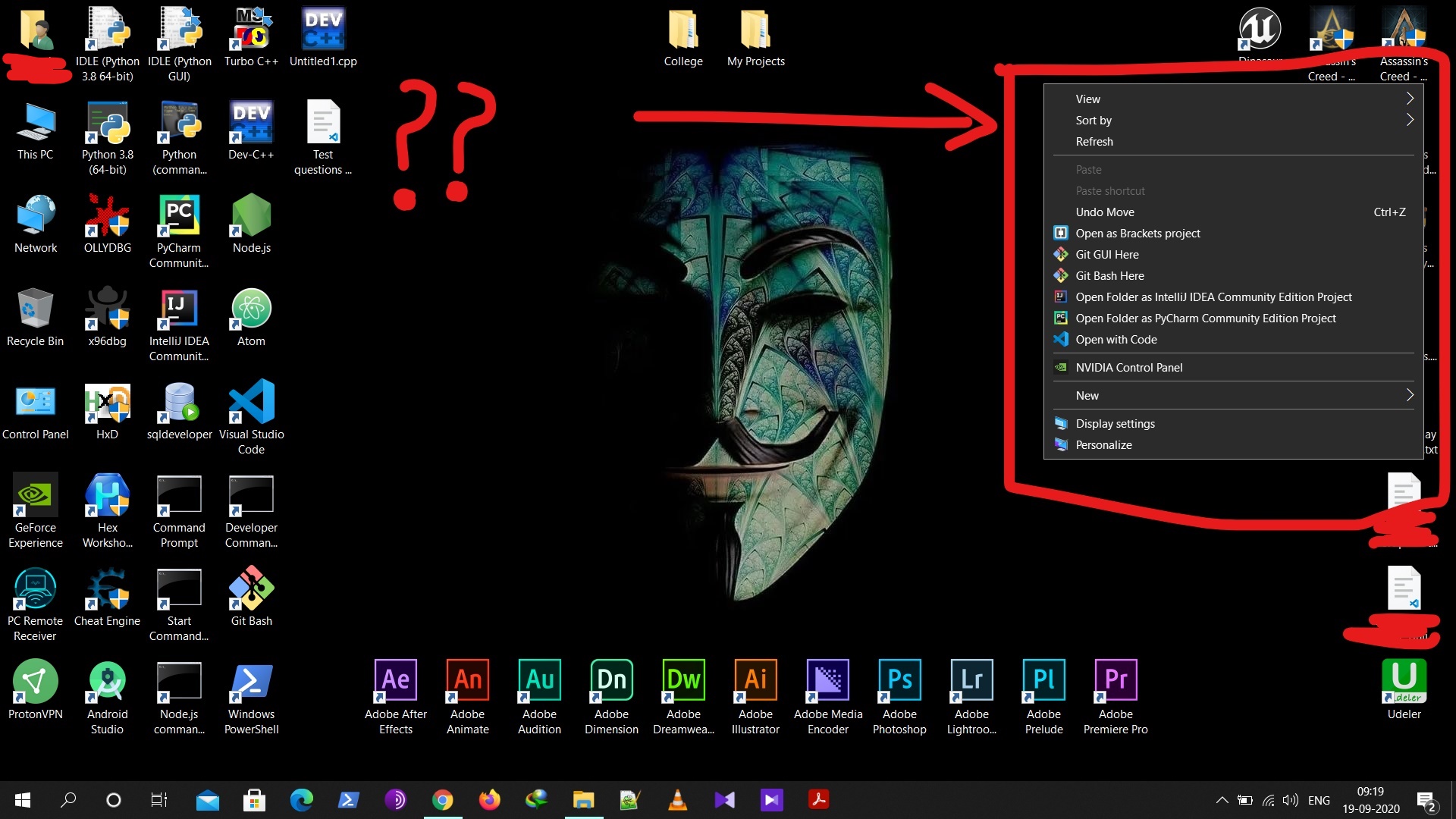The image size is (1456, 819).
Task: Select the Adobe Illustrator desktop icon
Action: coord(755,680)
